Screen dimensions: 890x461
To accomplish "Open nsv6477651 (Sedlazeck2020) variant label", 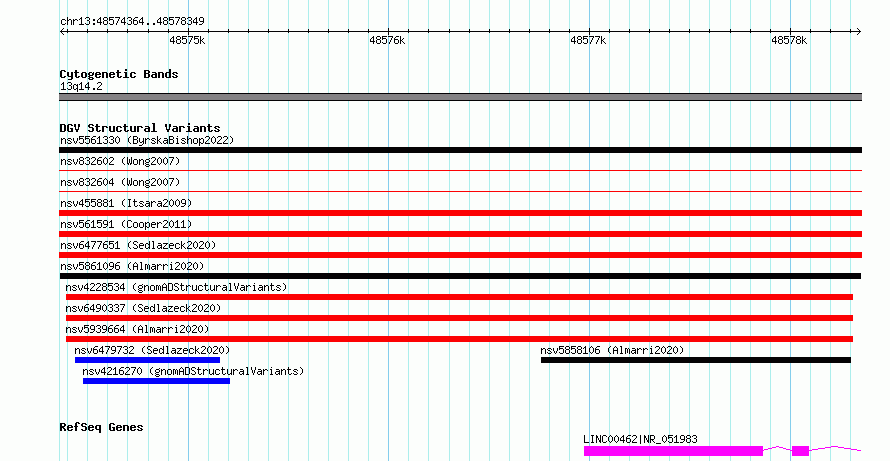I will coord(138,245).
